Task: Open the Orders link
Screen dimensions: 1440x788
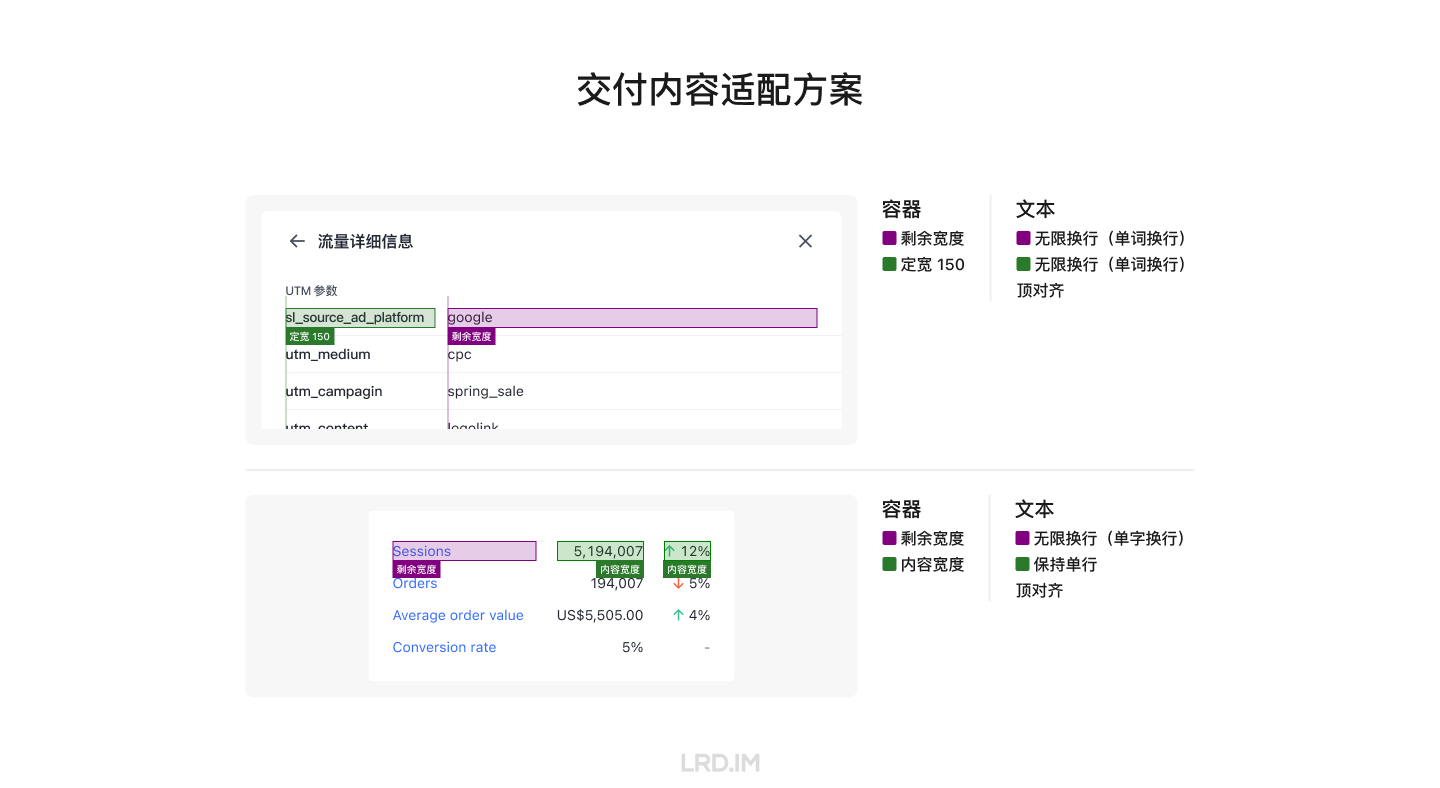Action: pyautogui.click(x=415, y=583)
